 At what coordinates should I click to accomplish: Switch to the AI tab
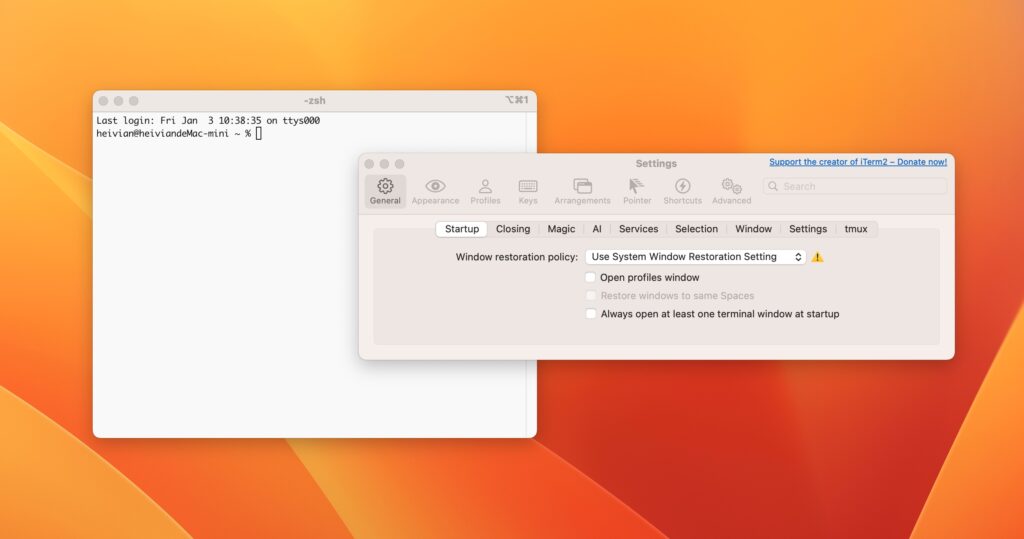coord(597,229)
